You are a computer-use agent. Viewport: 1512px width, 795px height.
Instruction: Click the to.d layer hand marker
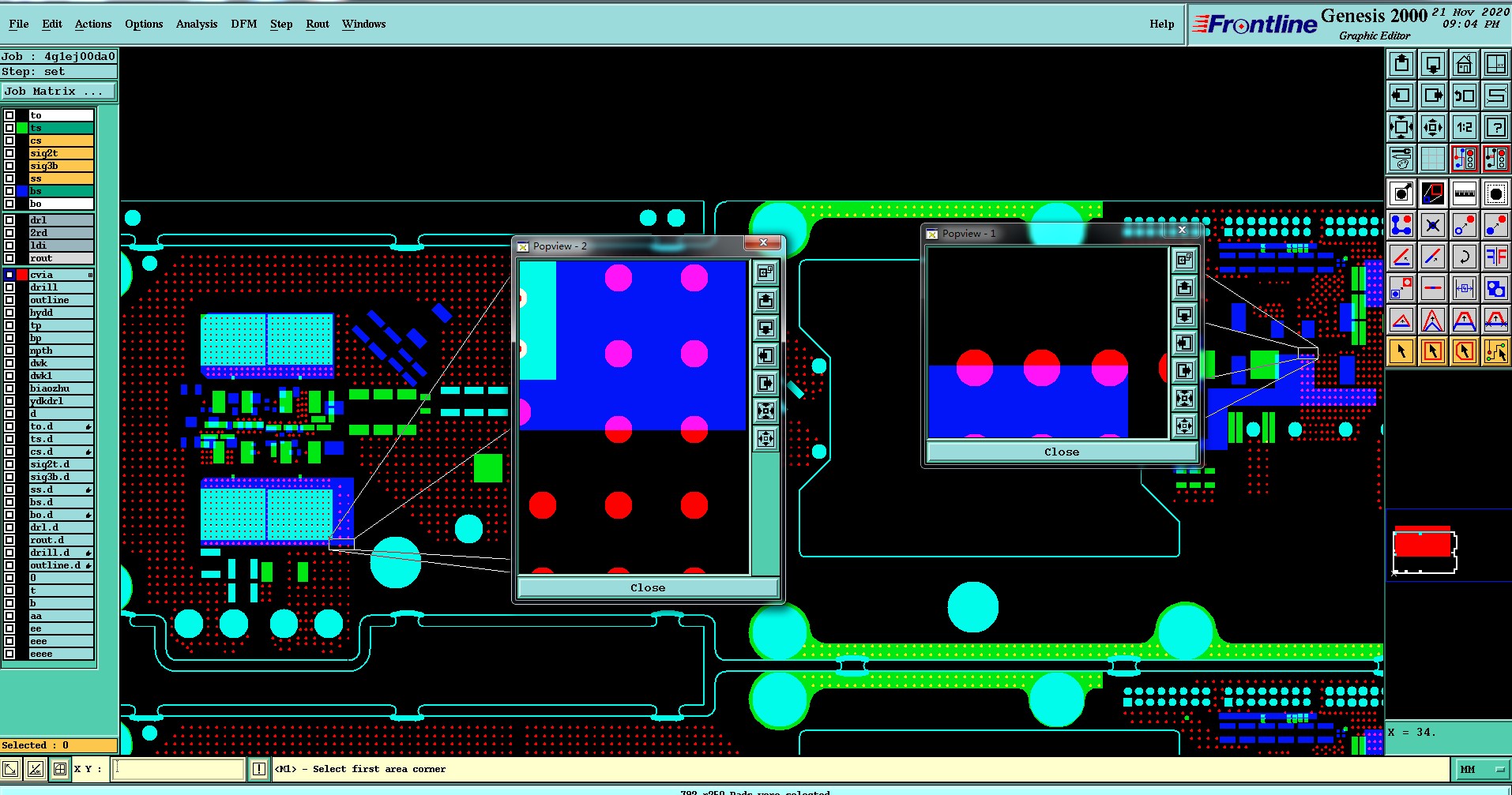[x=88, y=426]
